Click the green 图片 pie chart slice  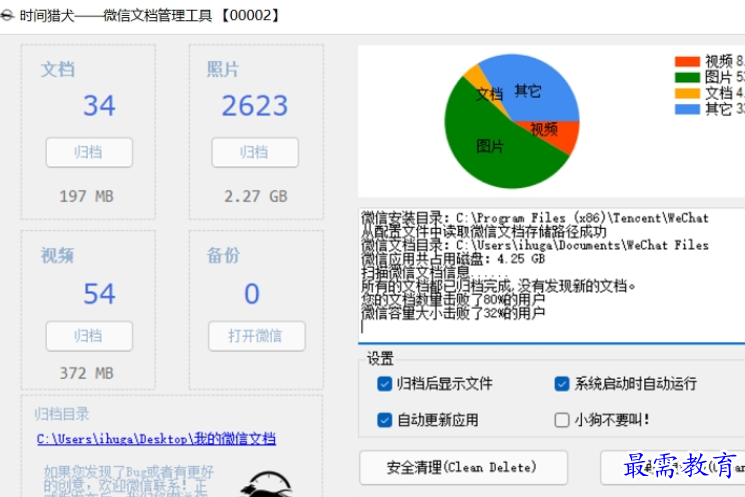point(489,147)
